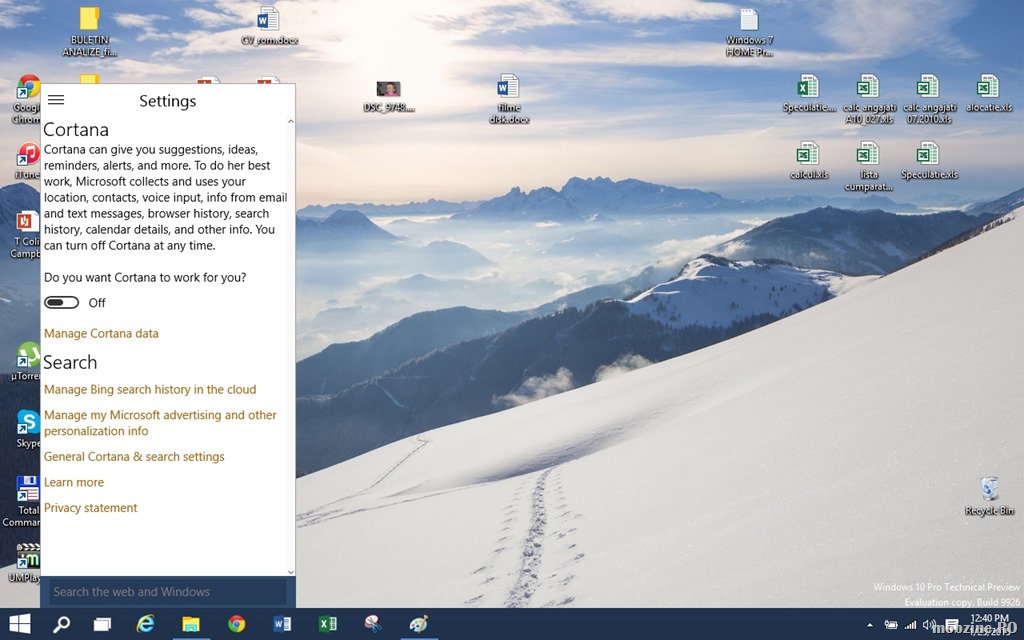Open the volume speaker tray icon
Viewport: 1024px width, 640px height.
click(929, 625)
